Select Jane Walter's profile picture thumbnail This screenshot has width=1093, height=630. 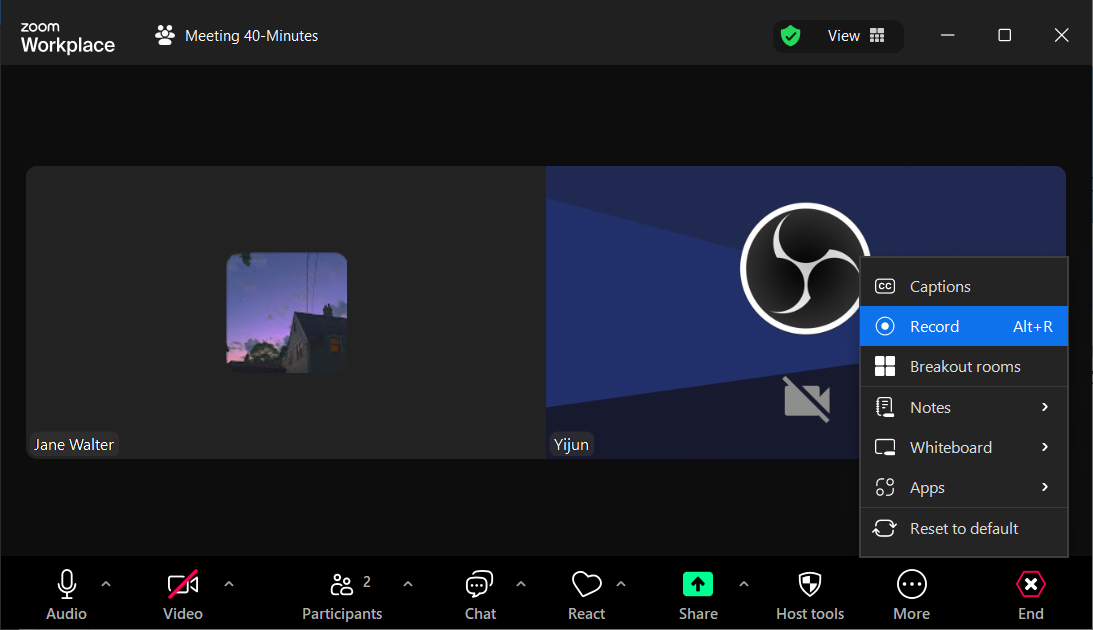point(287,312)
